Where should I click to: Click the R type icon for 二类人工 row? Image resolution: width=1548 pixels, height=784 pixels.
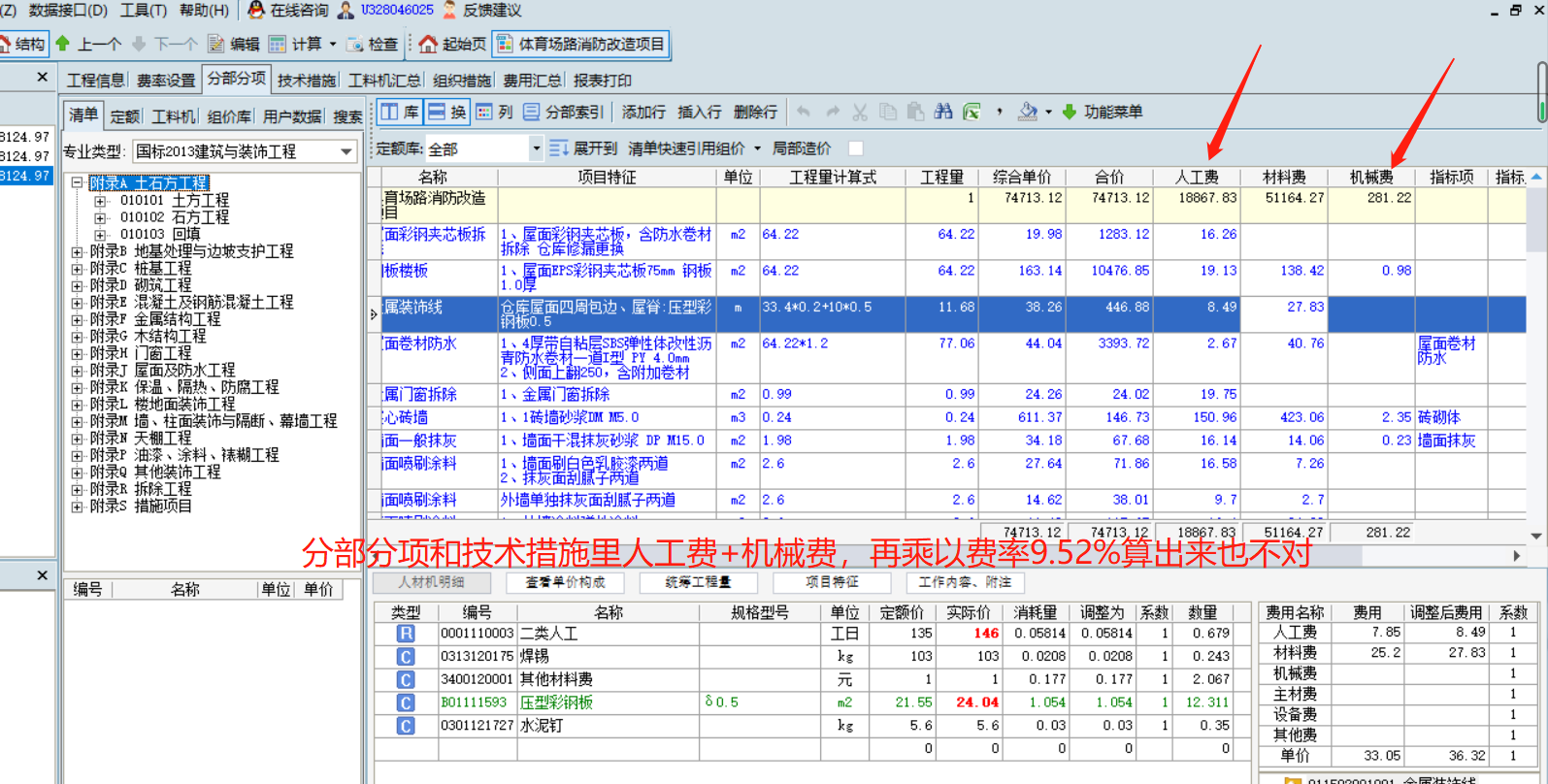click(406, 634)
